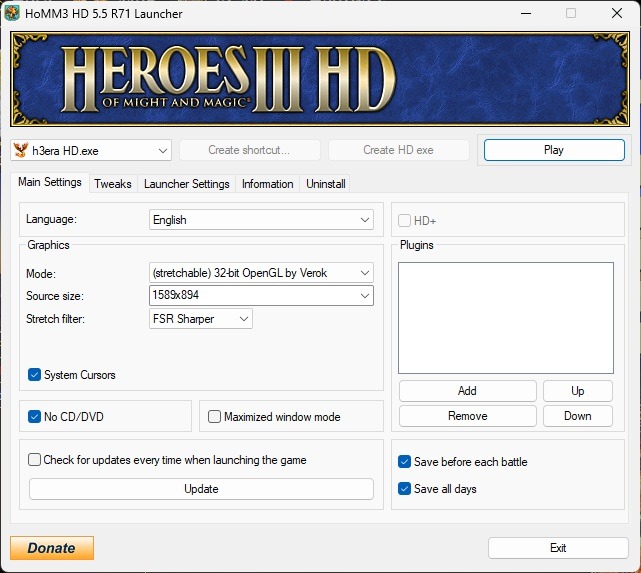
Task: Click the Create shortcut... button
Action: click(x=249, y=150)
